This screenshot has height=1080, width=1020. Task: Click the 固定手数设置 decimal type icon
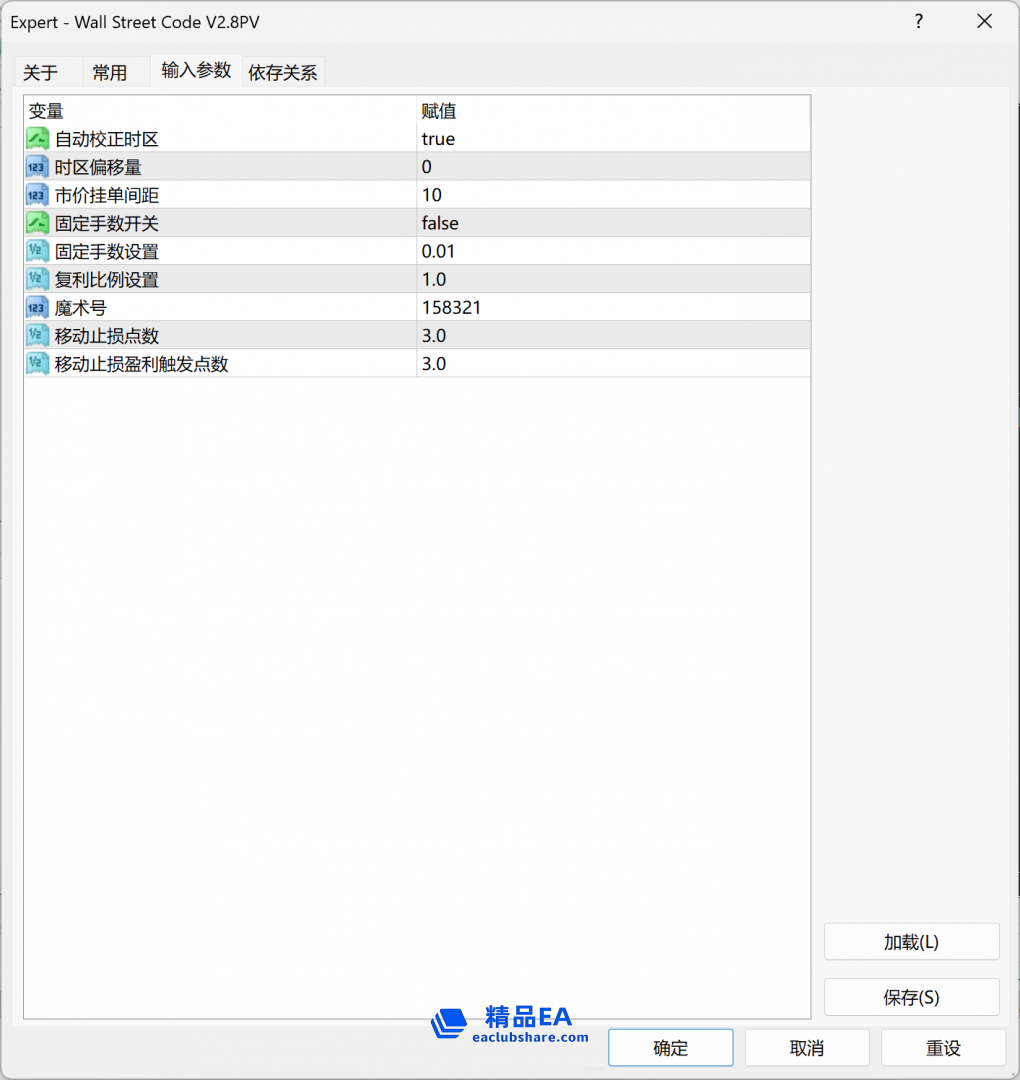tap(36, 251)
